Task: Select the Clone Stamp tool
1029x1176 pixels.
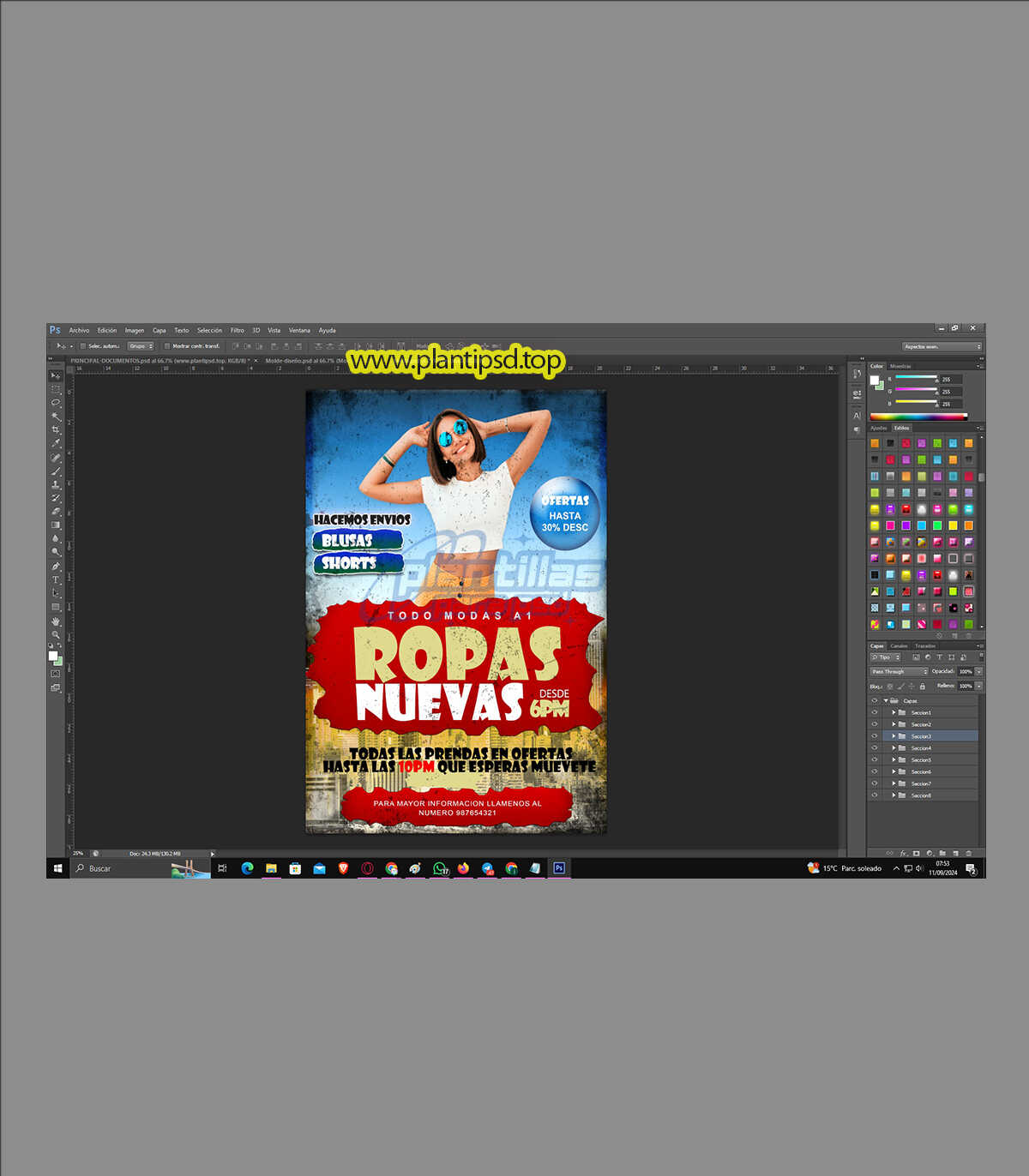Action: 56,485
